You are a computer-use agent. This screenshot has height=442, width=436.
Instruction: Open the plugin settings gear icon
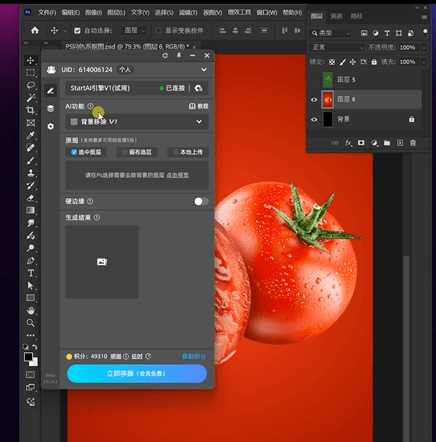[x=50, y=126]
